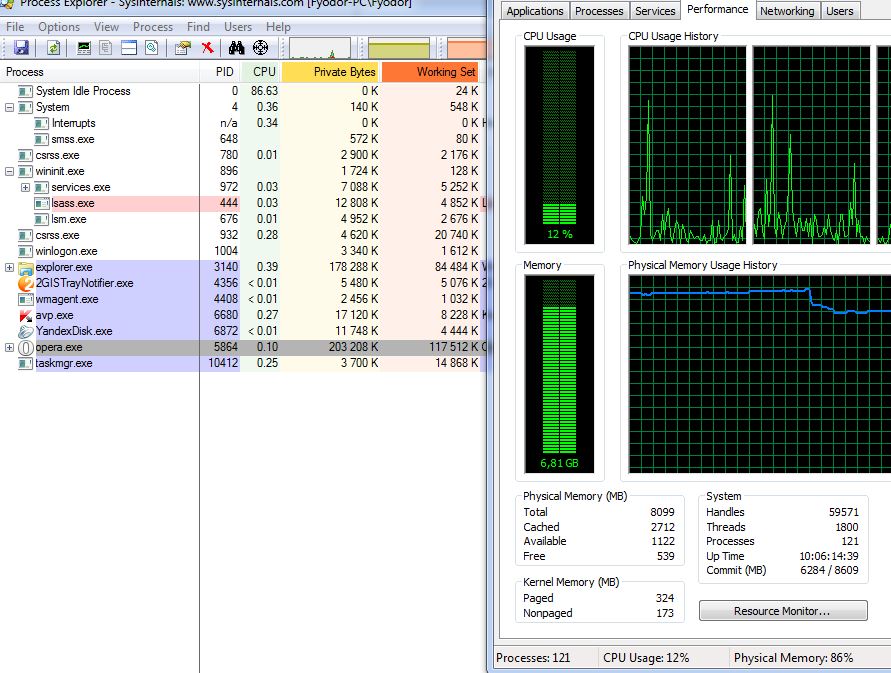The height and width of the screenshot is (673, 891).
Task: Click the Physical Memory Usage History graph
Action: (x=760, y=374)
